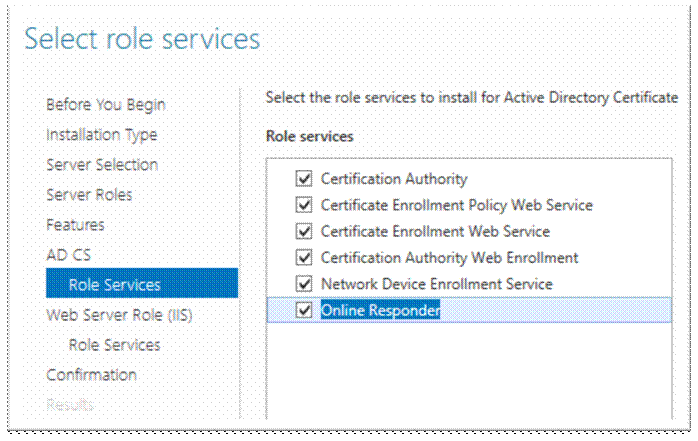Toggle Certificate Enrollment Policy Web Service checkbox
Viewport: 698px width, 441px height.
click(304, 205)
